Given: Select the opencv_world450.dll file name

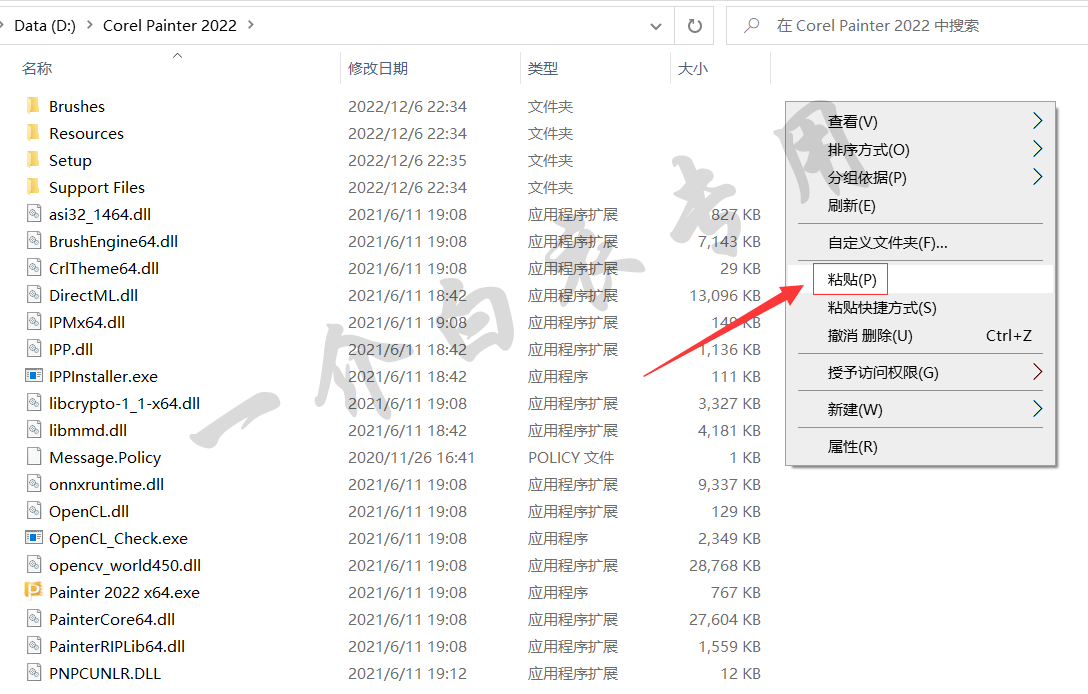Looking at the screenshot, I should (125, 566).
